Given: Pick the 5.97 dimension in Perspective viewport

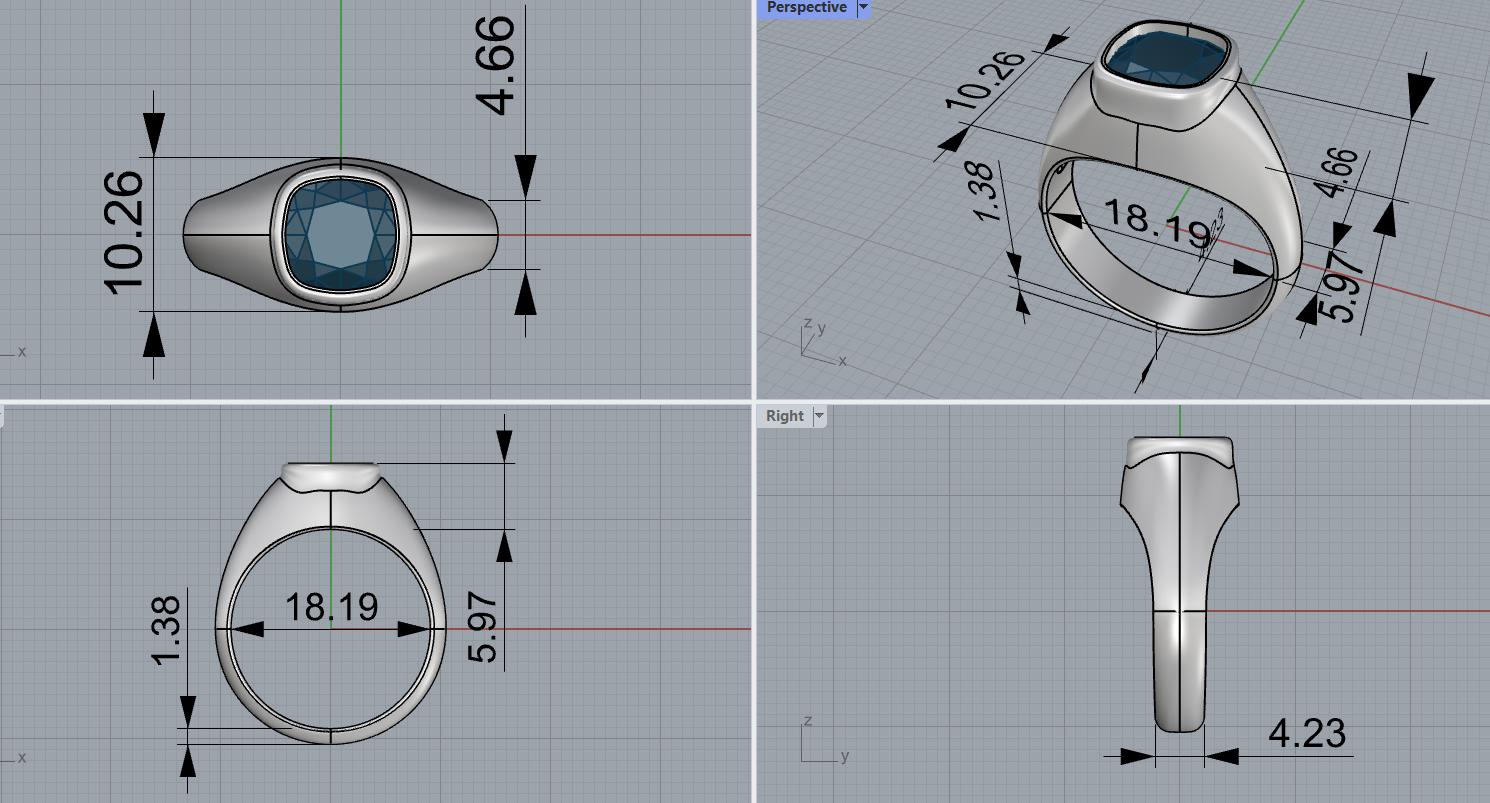Looking at the screenshot, I should [x=1343, y=284].
